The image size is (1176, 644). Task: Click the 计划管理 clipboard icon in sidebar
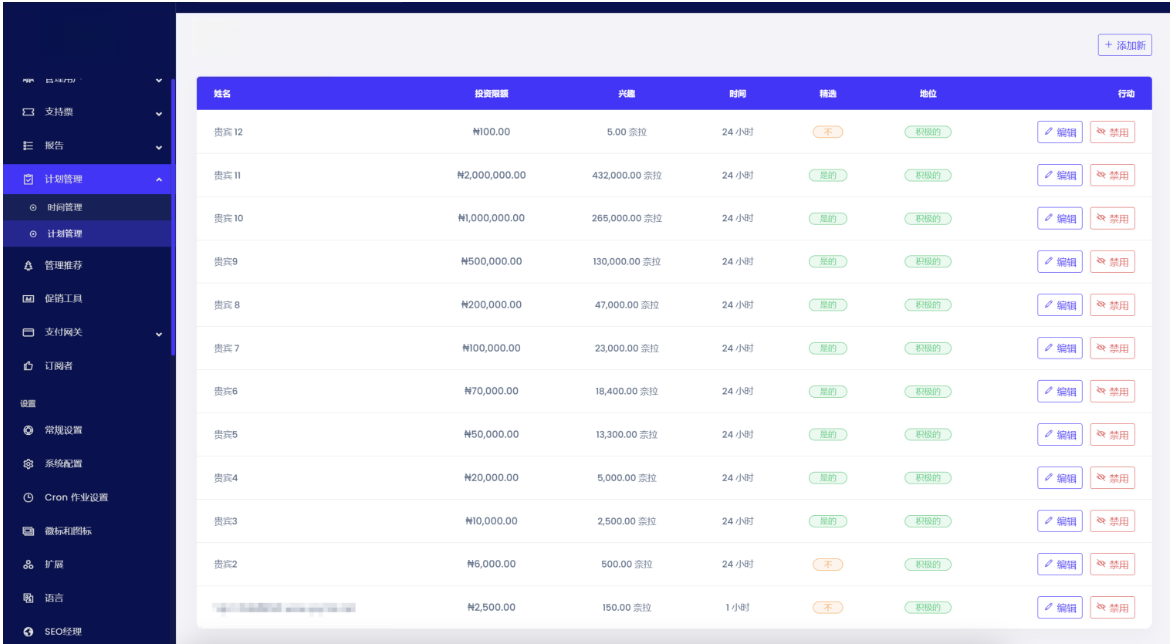pyautogui.click(x=28, y=179)
